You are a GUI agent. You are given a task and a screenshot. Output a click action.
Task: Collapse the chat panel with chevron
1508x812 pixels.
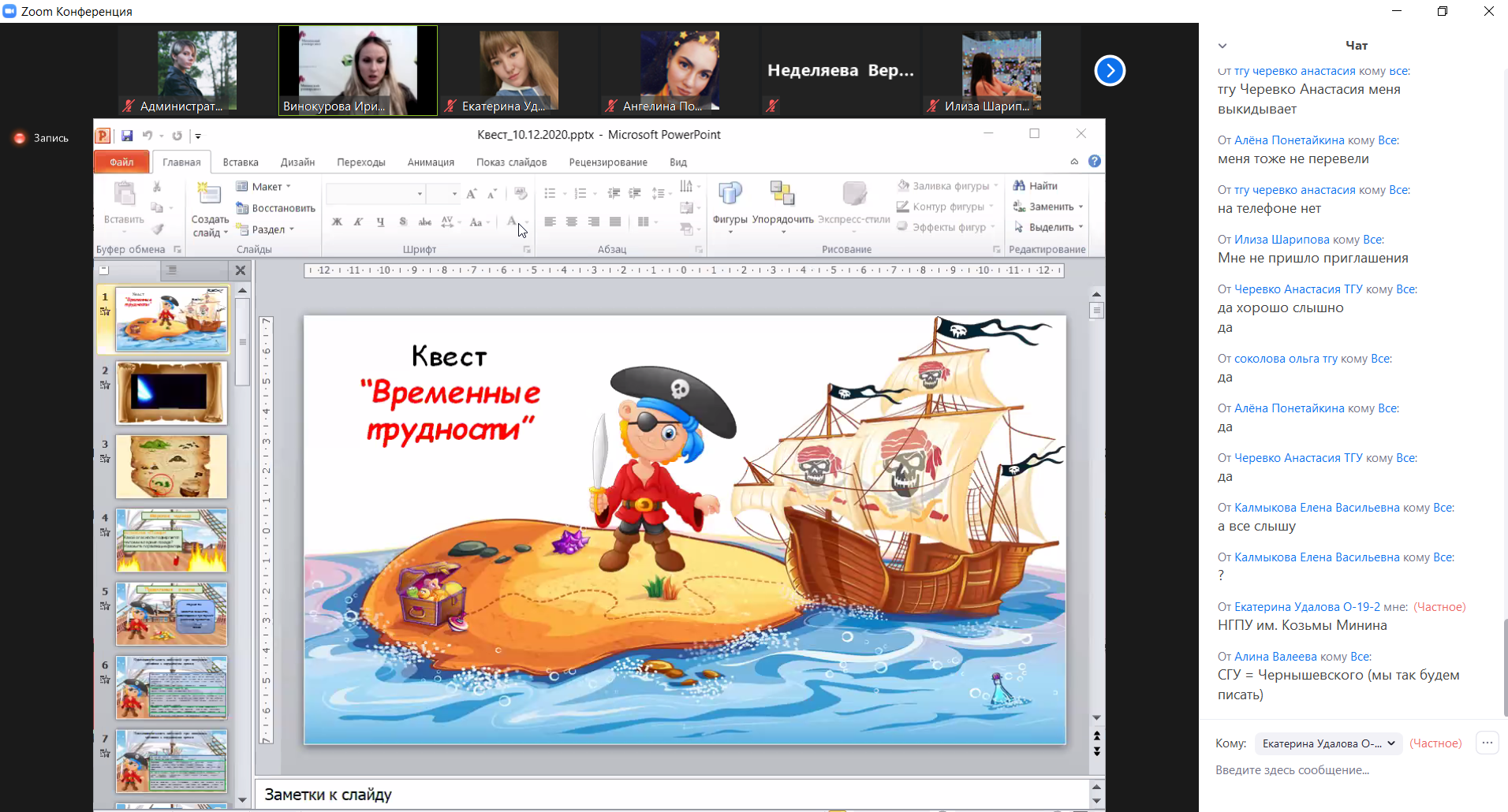[x=1222, y=46]
